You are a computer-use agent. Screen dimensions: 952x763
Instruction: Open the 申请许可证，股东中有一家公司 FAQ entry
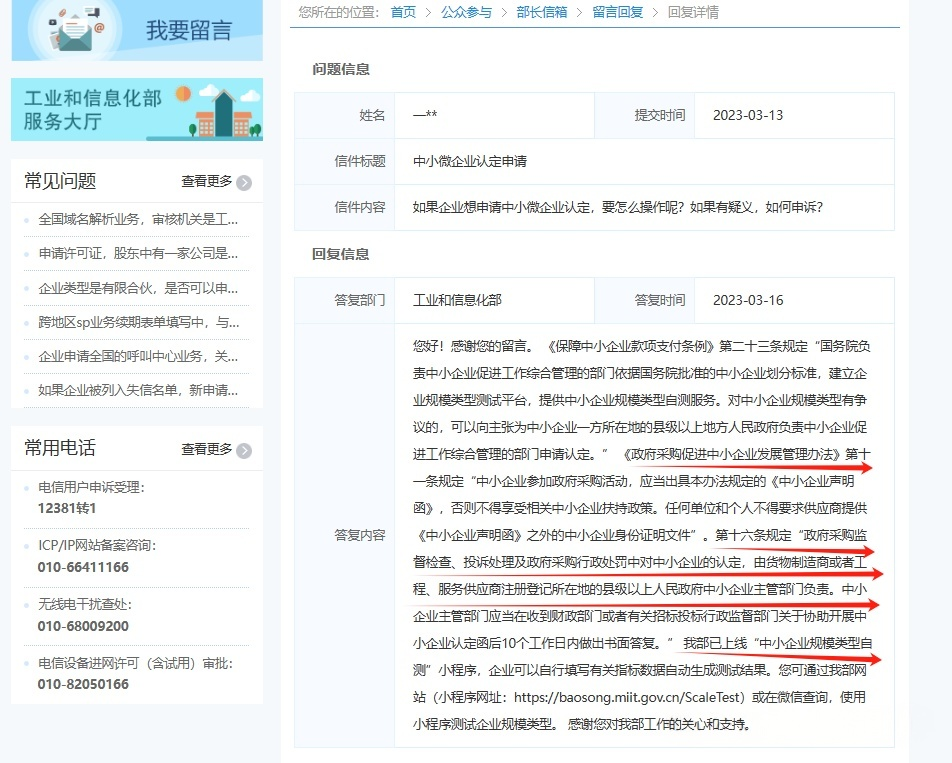(x=138, y=253)
